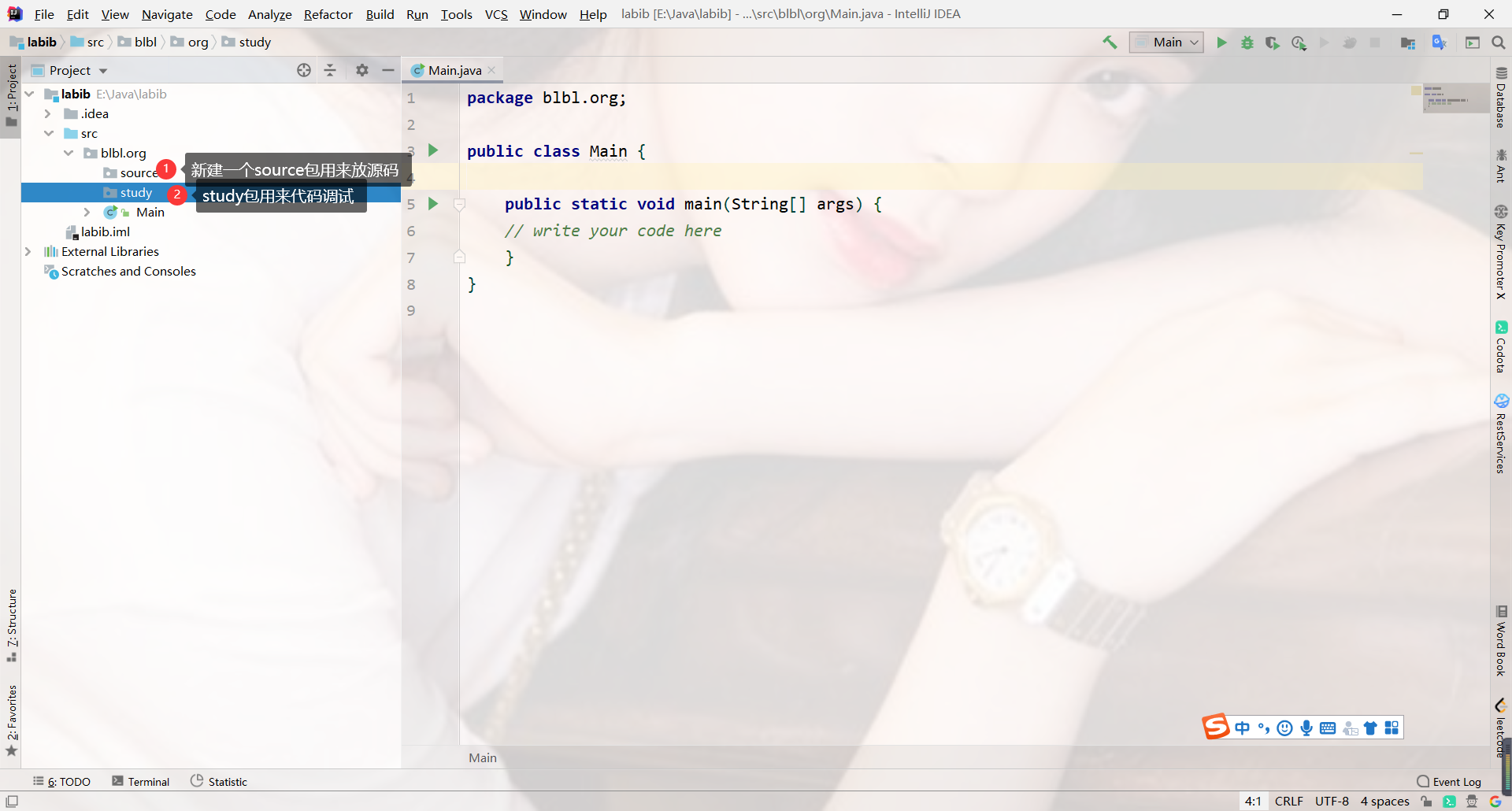Close the Main.java tab
The height and width of the screenshot is (811, 1512).
click(x=491, y=70)
